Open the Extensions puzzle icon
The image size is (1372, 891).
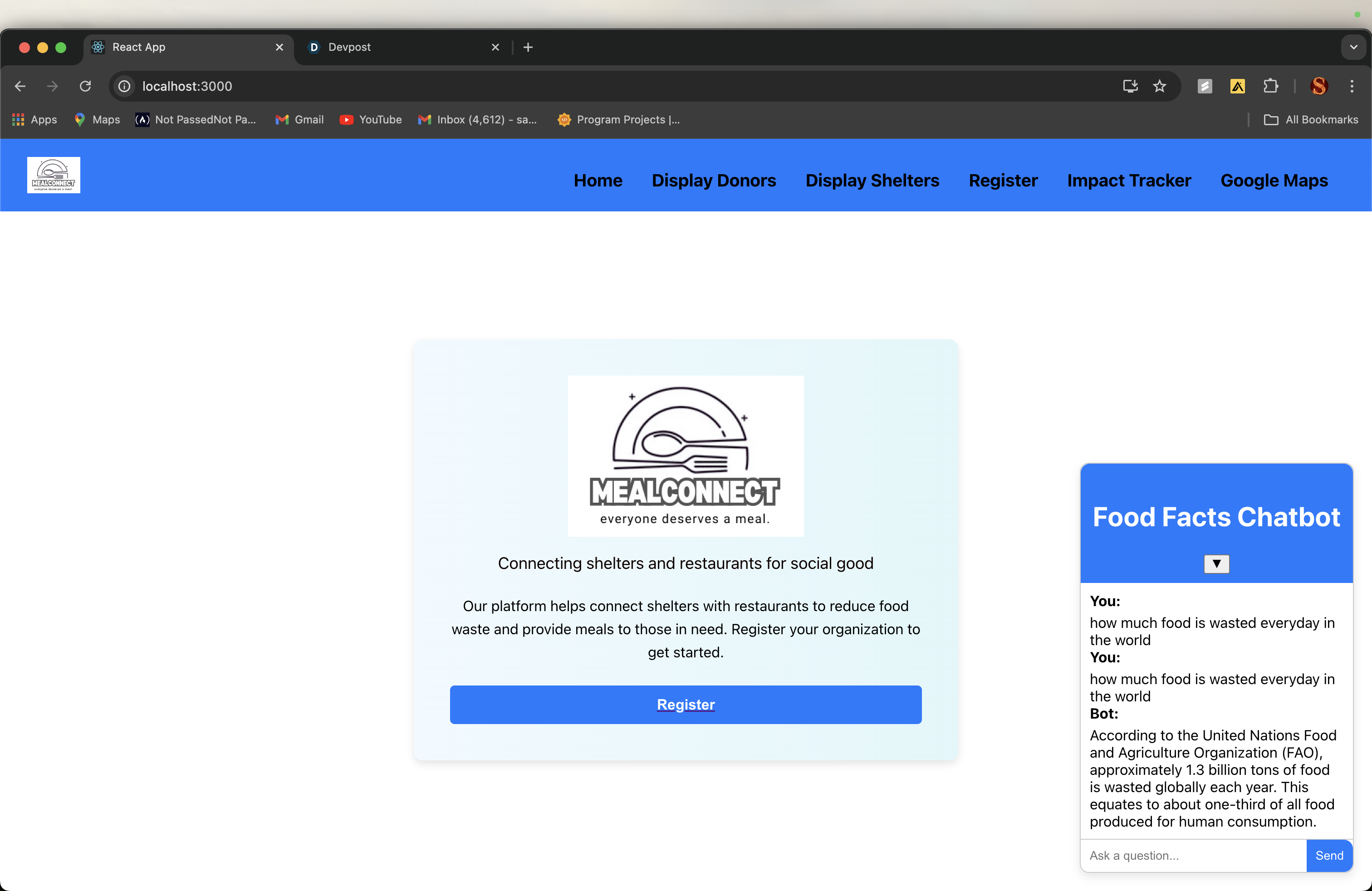(x=1270, y=87)
